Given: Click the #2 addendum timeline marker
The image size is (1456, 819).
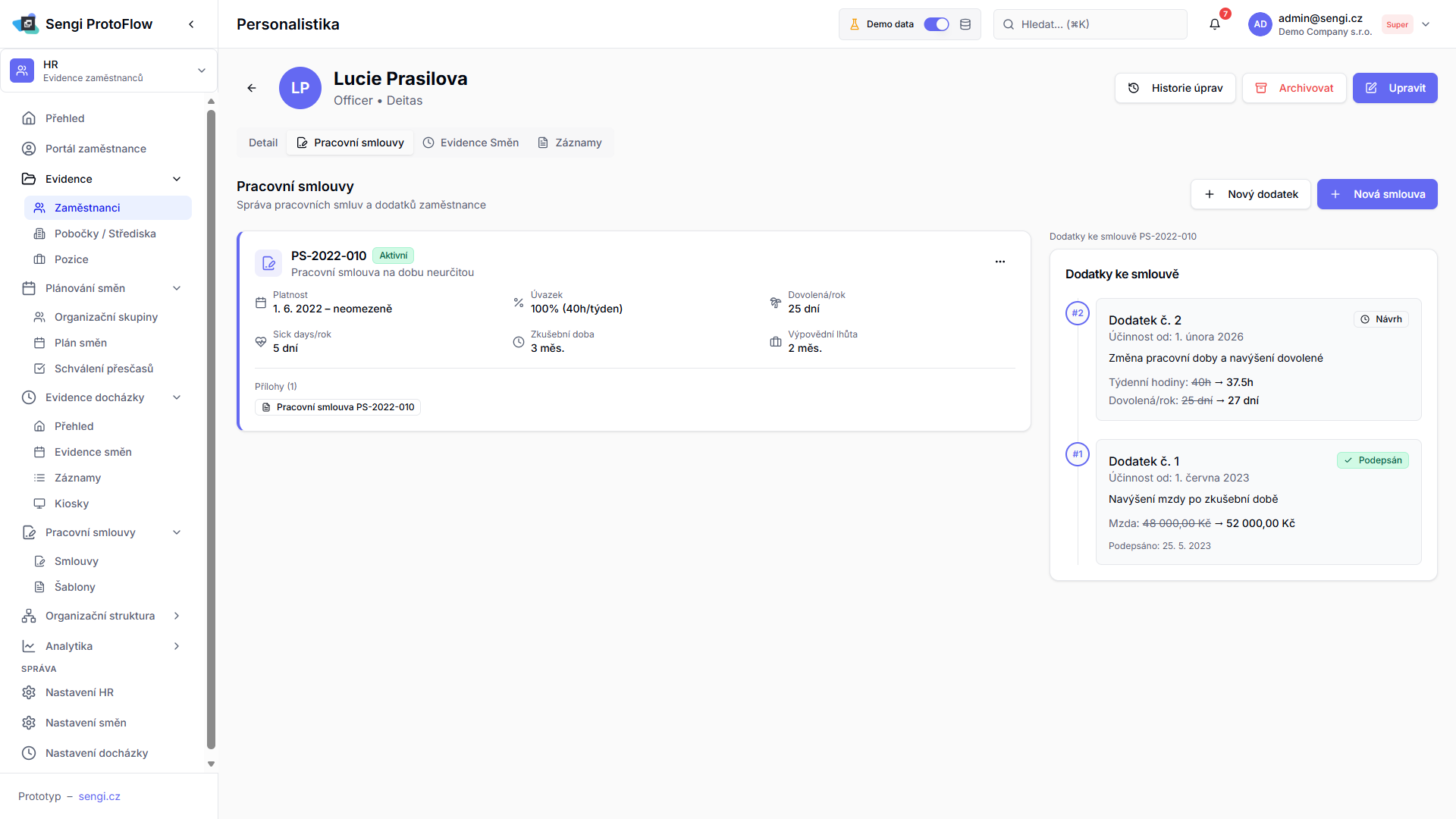Looking at the screenshot, I should [1077, 313].
